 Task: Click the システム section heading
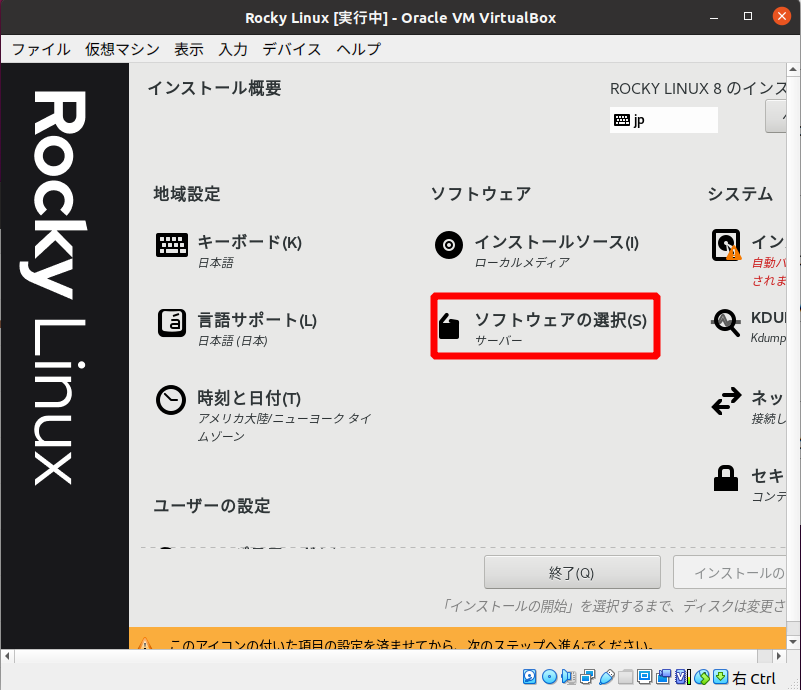click(740, 194)
